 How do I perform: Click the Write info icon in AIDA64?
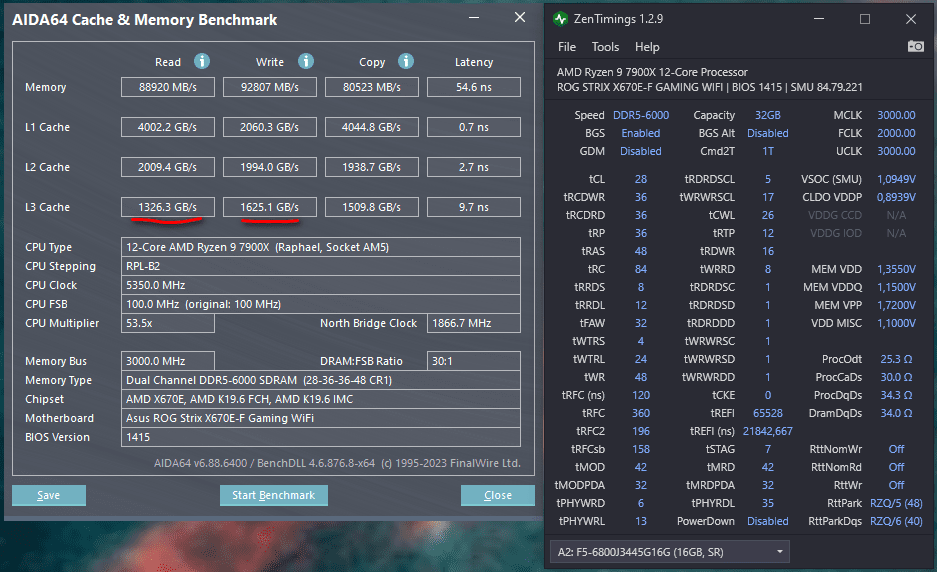(x=306, y=61)
